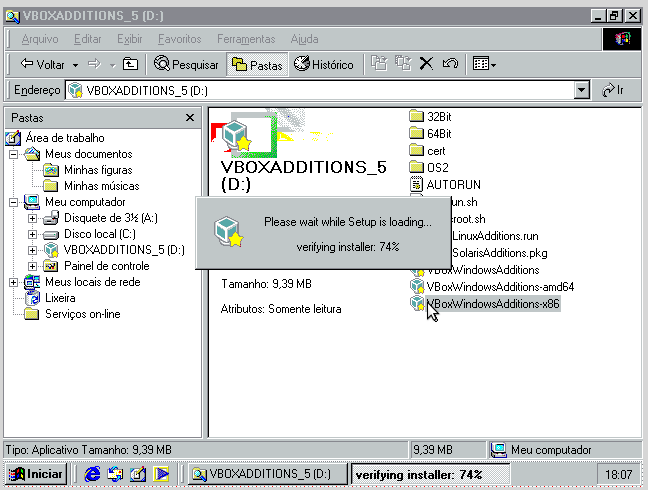Expand the Painel de controle node
Viewport: 648px width, 490px height.
point(33,266)
